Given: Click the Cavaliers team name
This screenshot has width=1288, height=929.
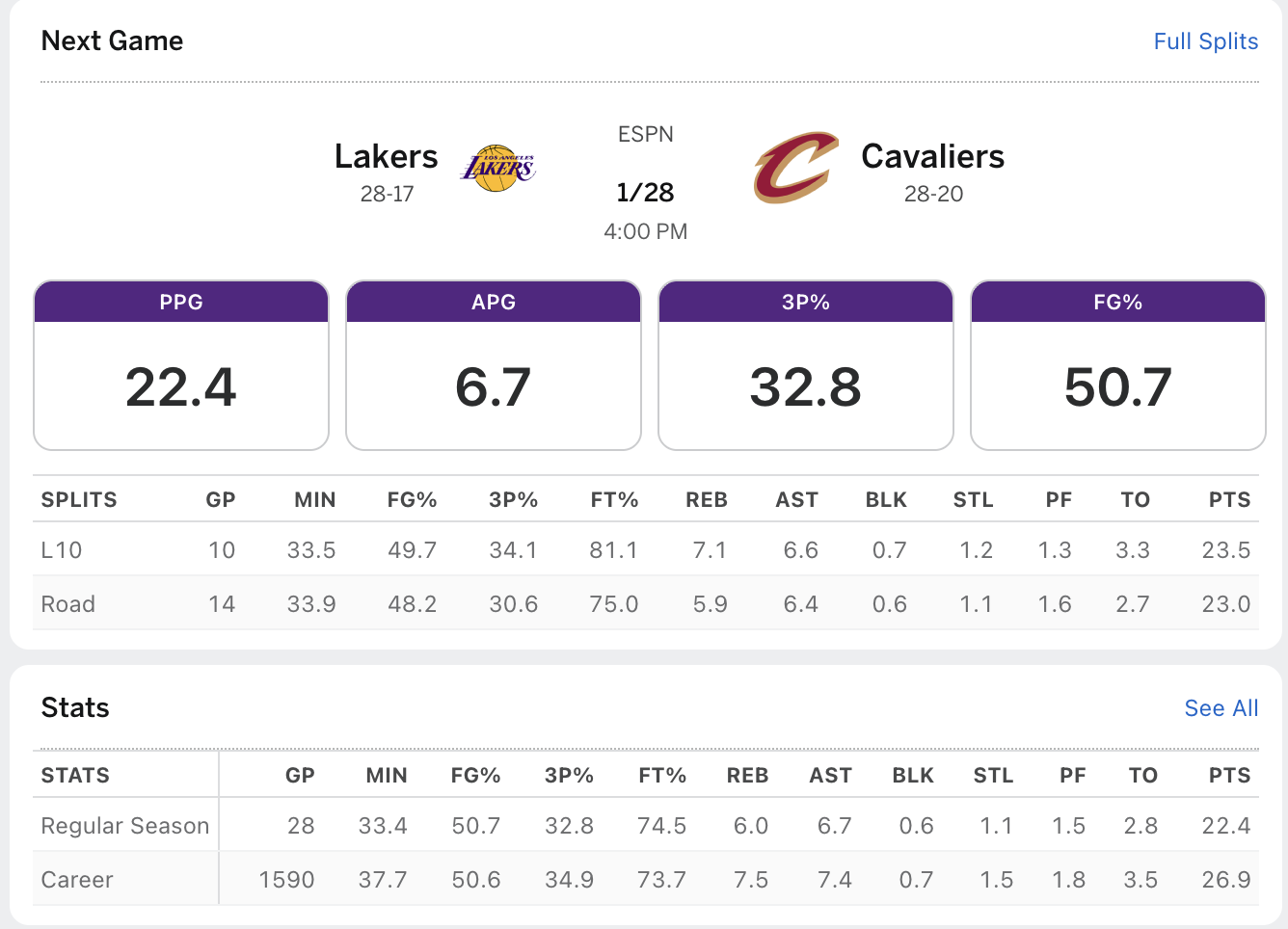Looking at the screenshot, I should tap(932, 156).
